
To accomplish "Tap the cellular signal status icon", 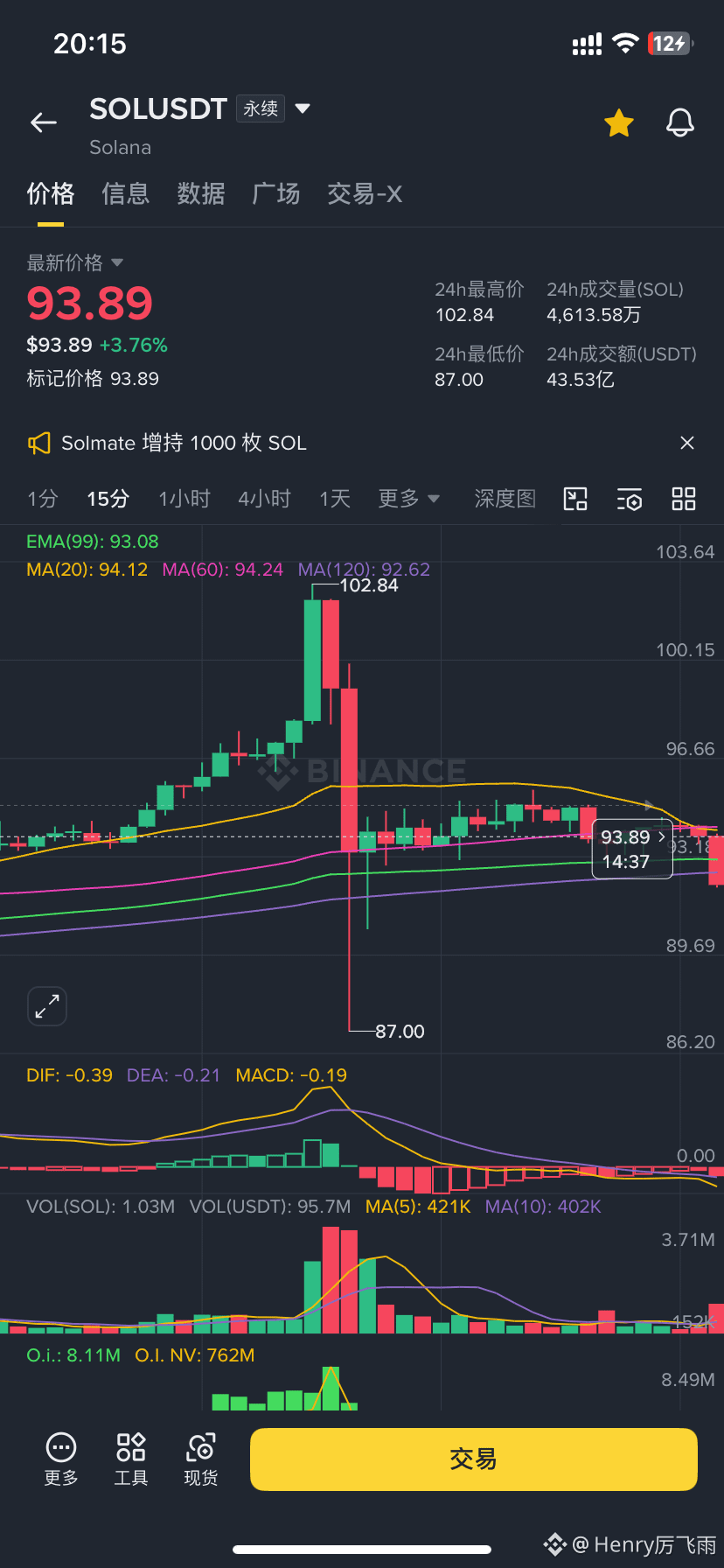I will (587, 45).
